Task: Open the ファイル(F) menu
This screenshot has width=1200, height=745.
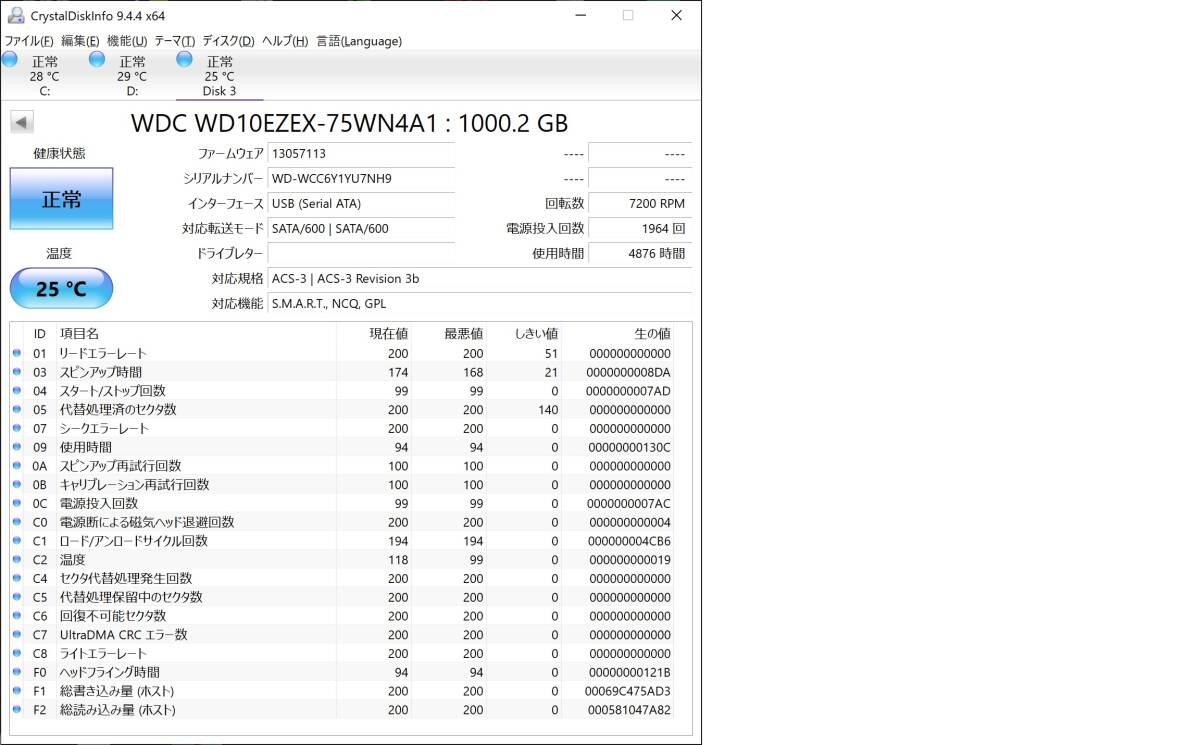Action: [x=29, y=41]
